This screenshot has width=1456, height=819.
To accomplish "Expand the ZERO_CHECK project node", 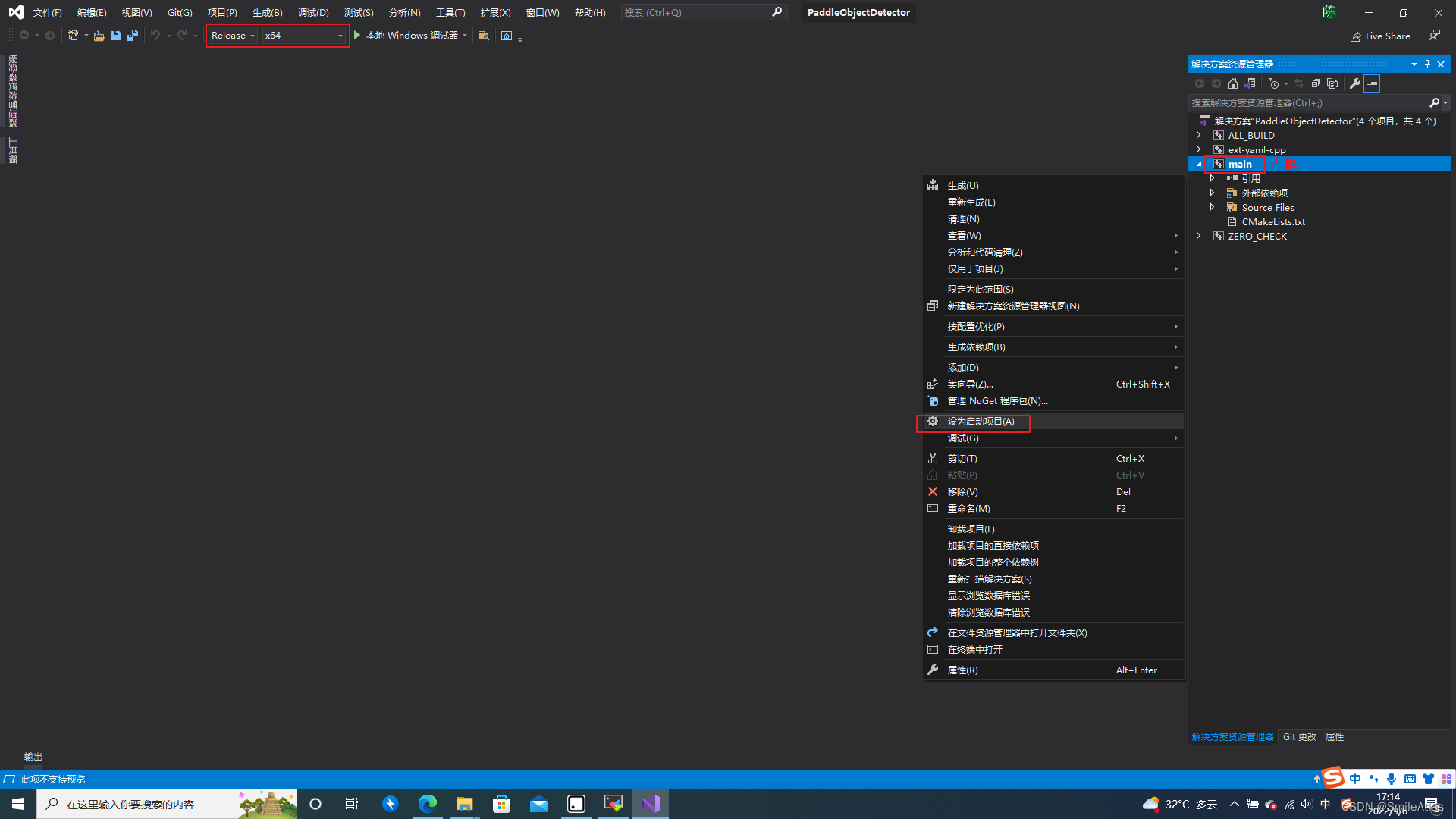I will click(1198, 236).
